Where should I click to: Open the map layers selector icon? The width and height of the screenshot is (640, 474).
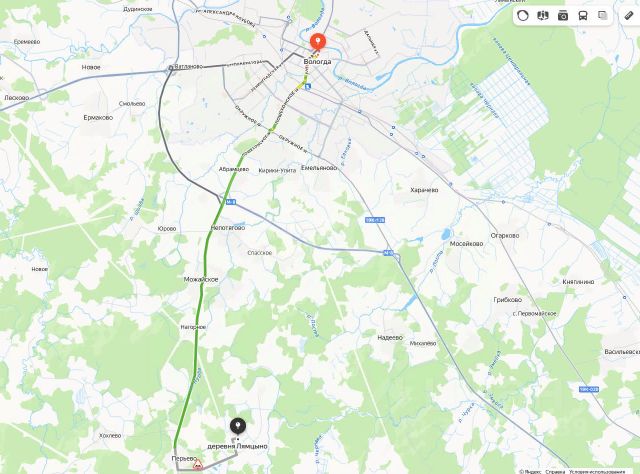602,16
